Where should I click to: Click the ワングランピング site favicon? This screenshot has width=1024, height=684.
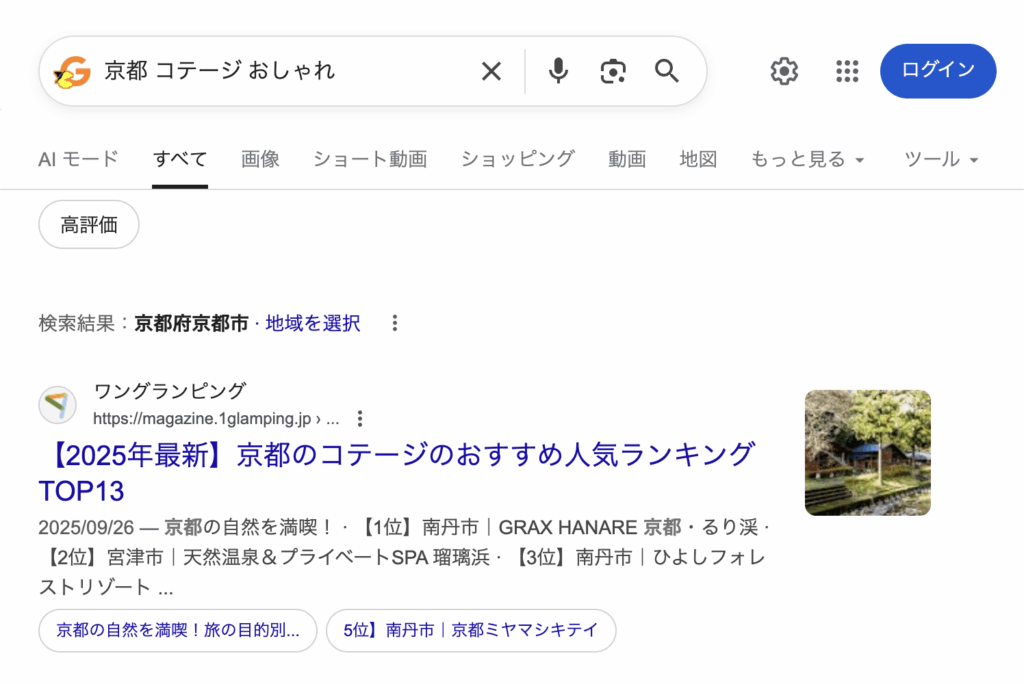57,405
